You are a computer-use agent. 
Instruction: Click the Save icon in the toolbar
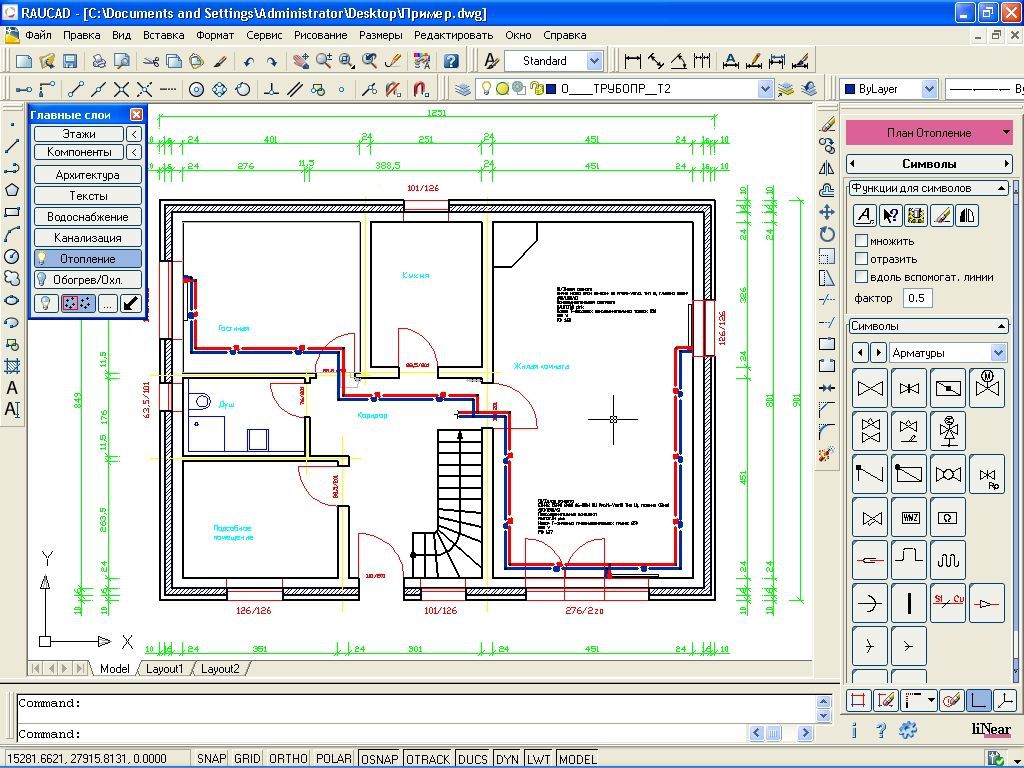[x=70, y=61]
